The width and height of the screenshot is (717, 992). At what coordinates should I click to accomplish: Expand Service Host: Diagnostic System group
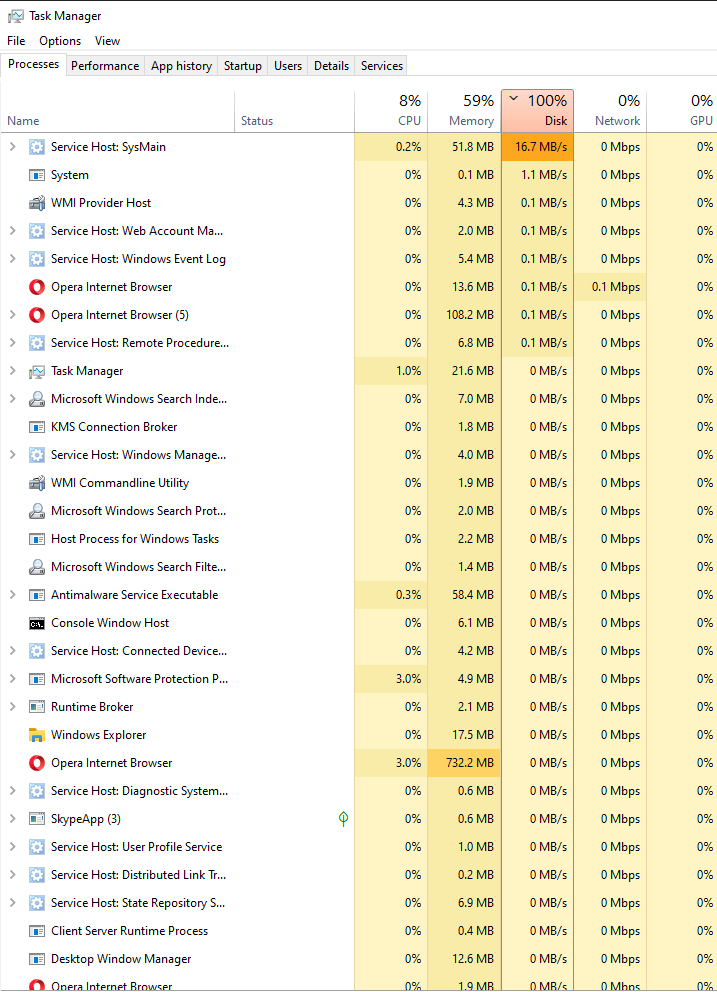click(x=13, y=791)
